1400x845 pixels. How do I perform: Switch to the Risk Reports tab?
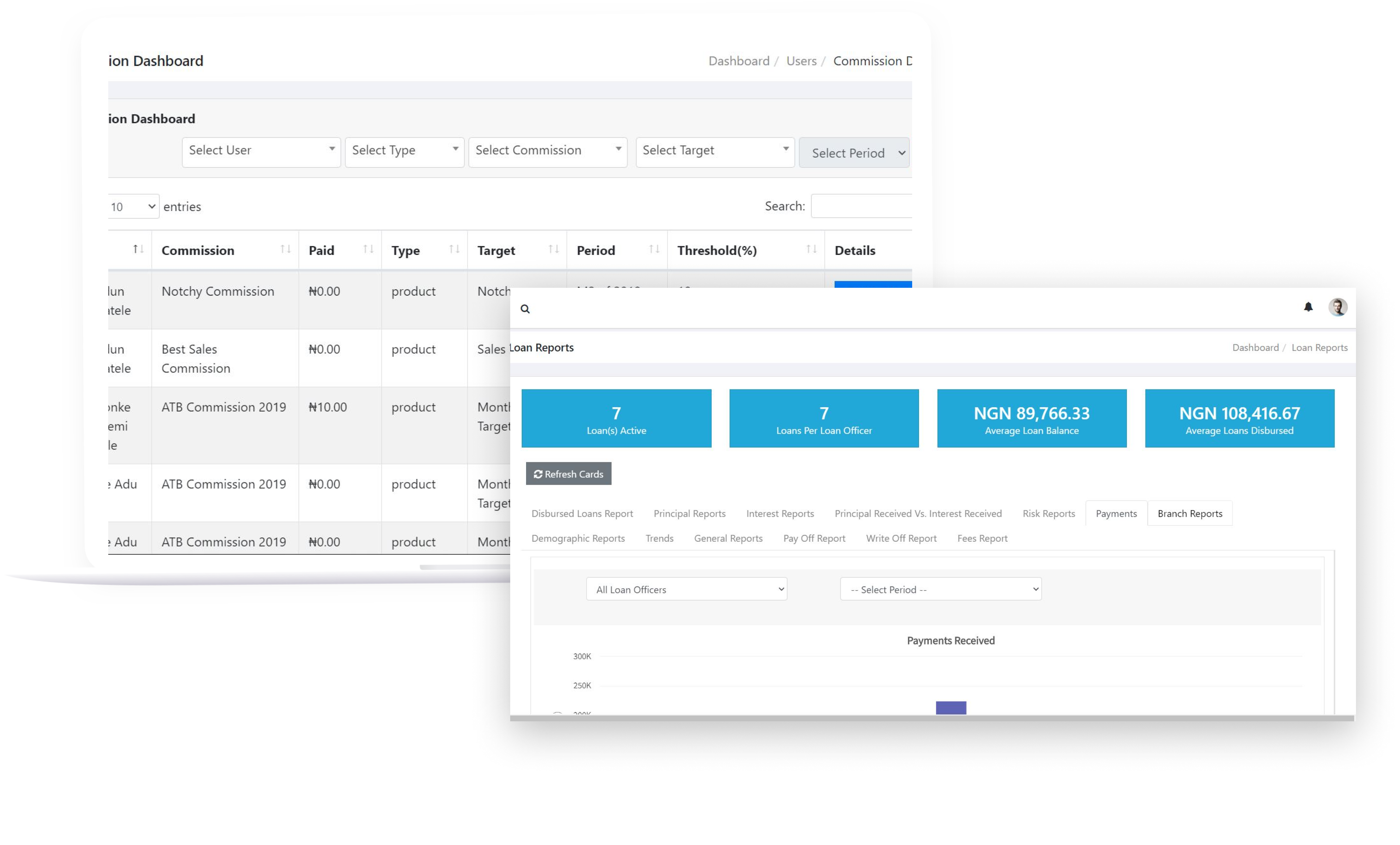1048,513
